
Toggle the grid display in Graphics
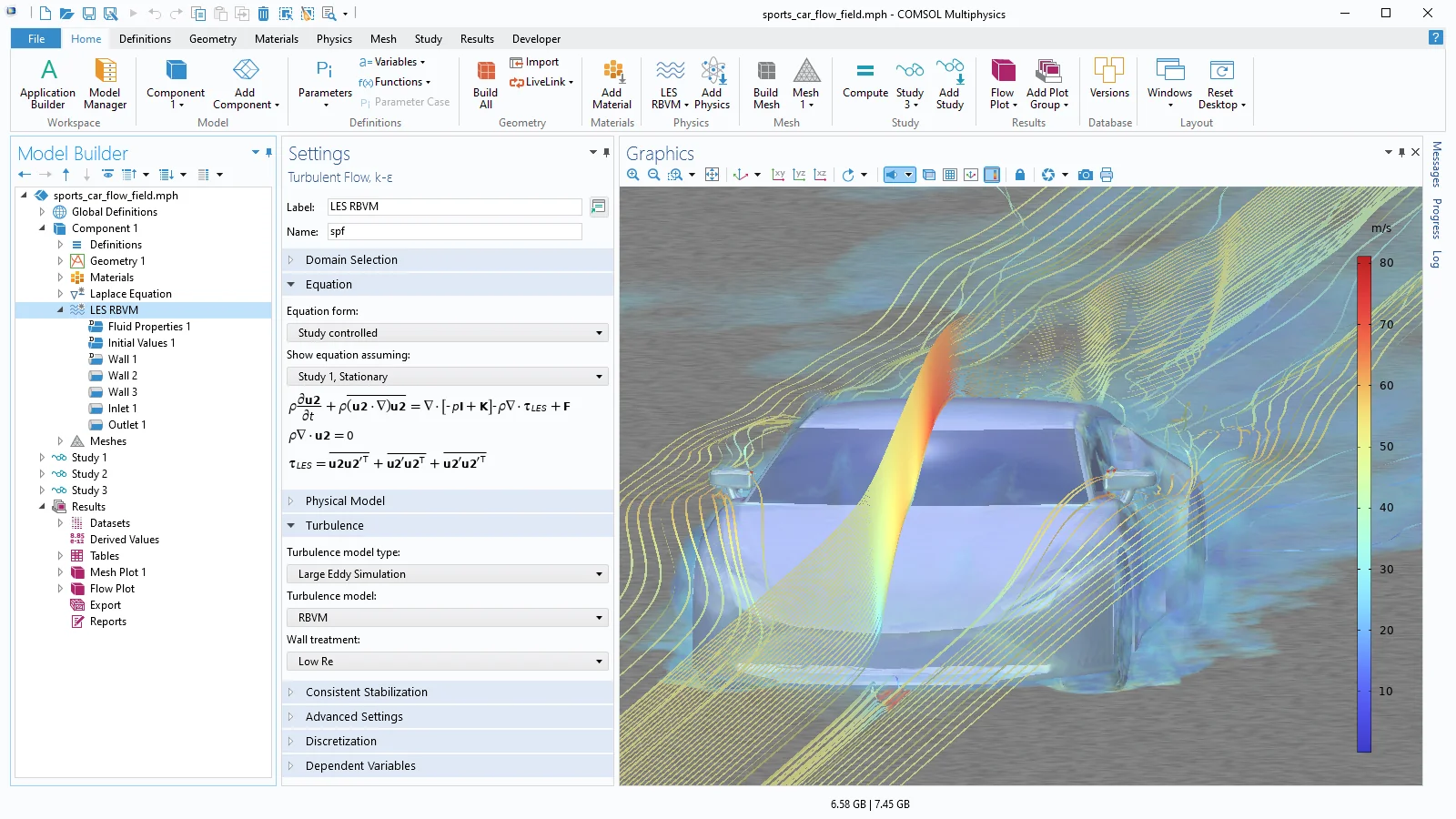click(949, 175)
